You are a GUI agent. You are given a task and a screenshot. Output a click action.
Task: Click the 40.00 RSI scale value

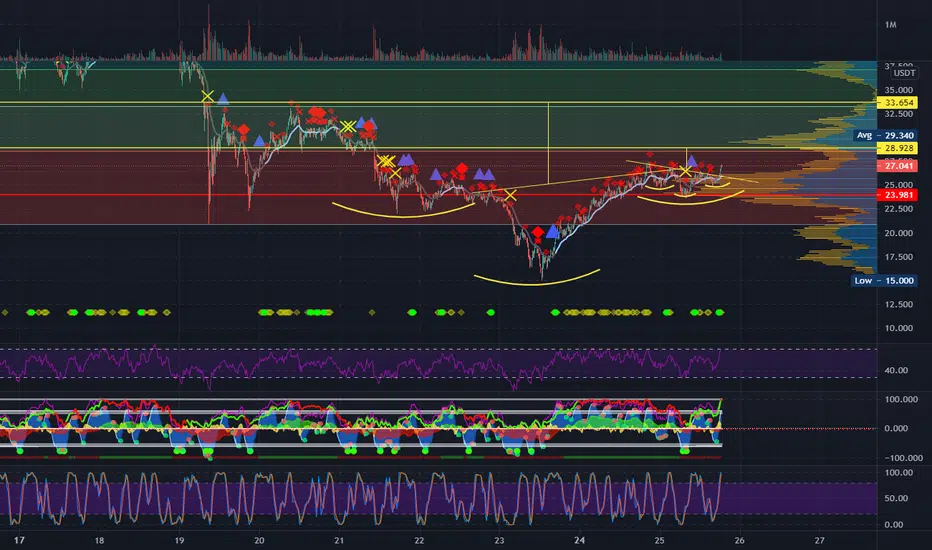point(896,370)
